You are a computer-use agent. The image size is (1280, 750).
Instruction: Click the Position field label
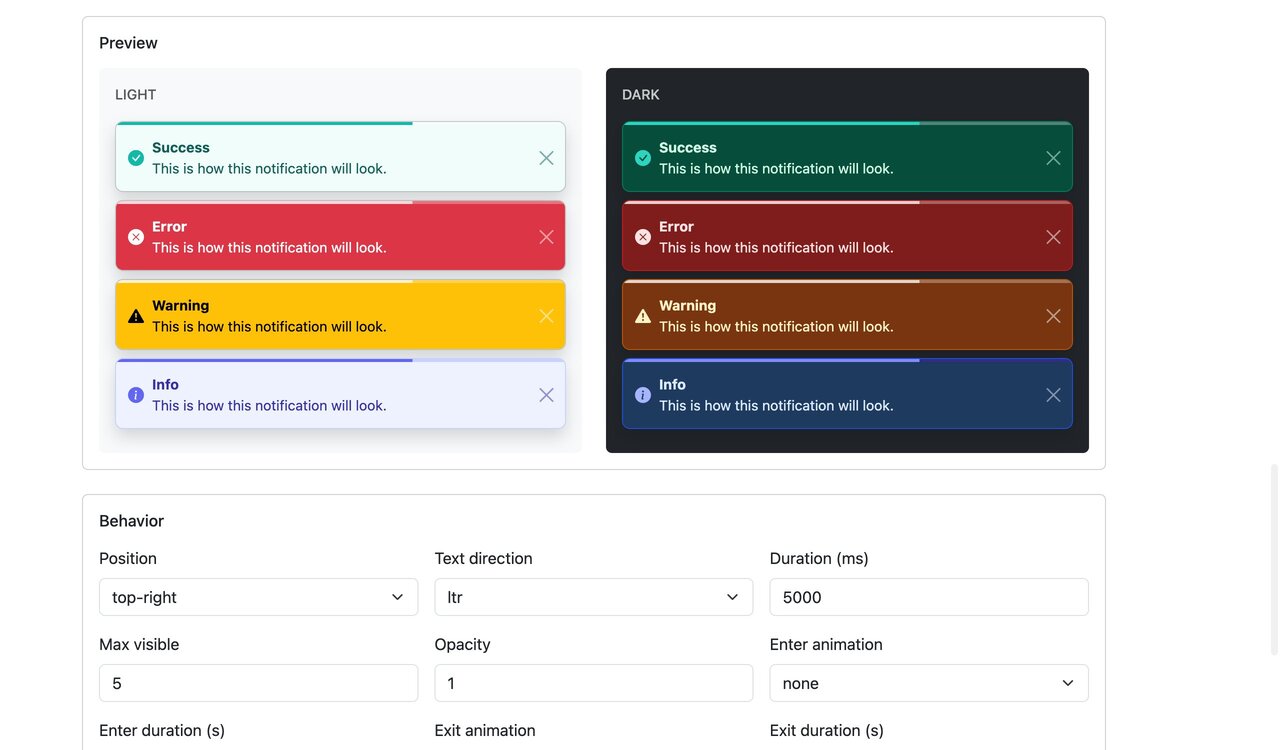point(128,558)
